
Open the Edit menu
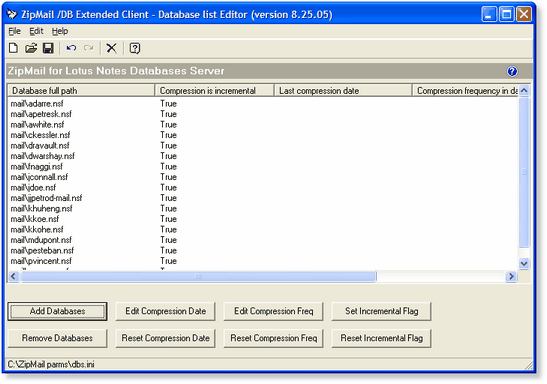36,31
